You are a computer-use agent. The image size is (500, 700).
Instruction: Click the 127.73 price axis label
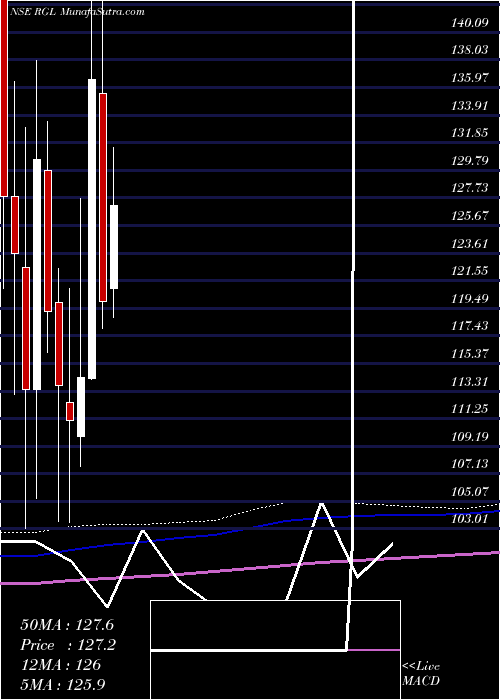click(470, 188)
